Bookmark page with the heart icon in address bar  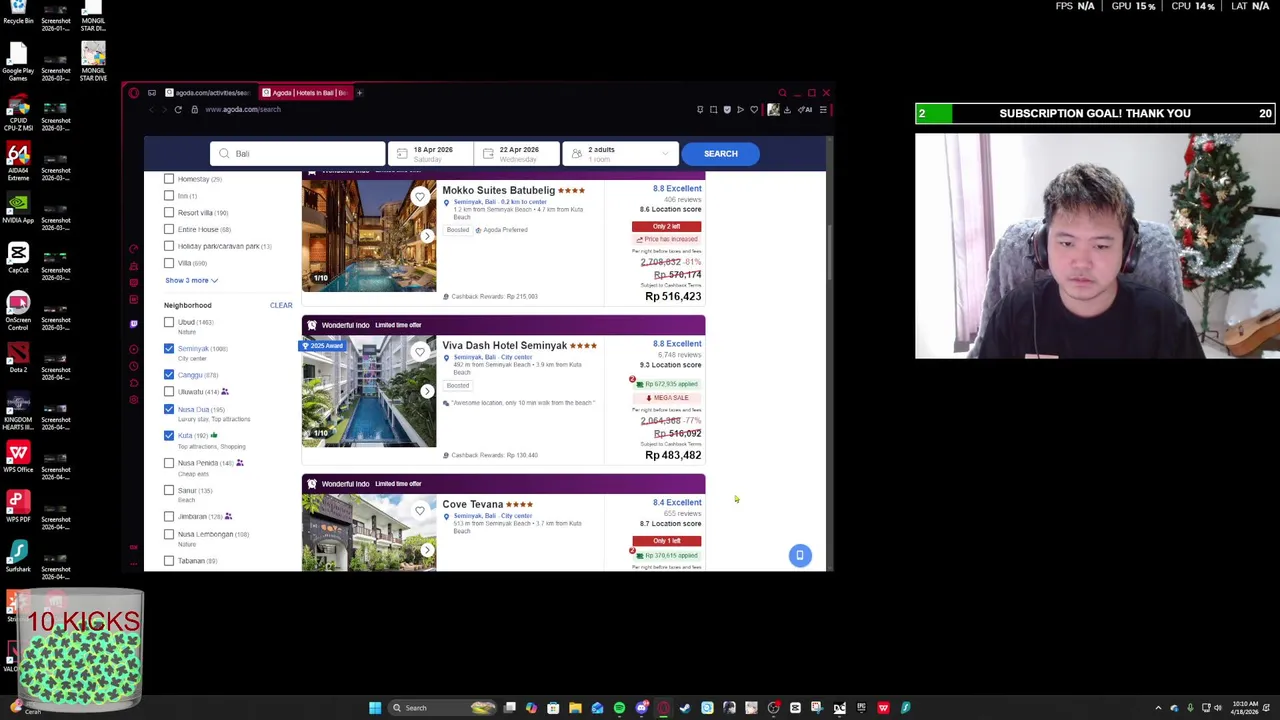(754, 110)
